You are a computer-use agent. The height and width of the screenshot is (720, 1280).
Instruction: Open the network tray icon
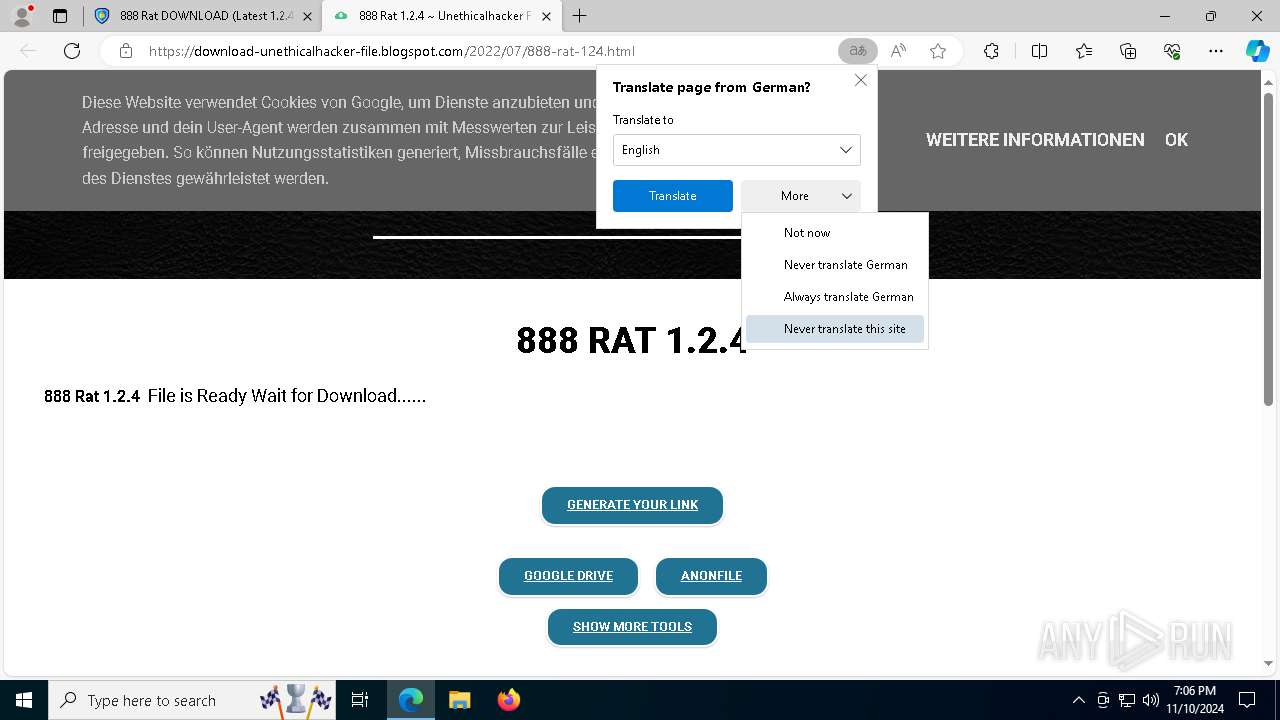(x=1127, y=700)
